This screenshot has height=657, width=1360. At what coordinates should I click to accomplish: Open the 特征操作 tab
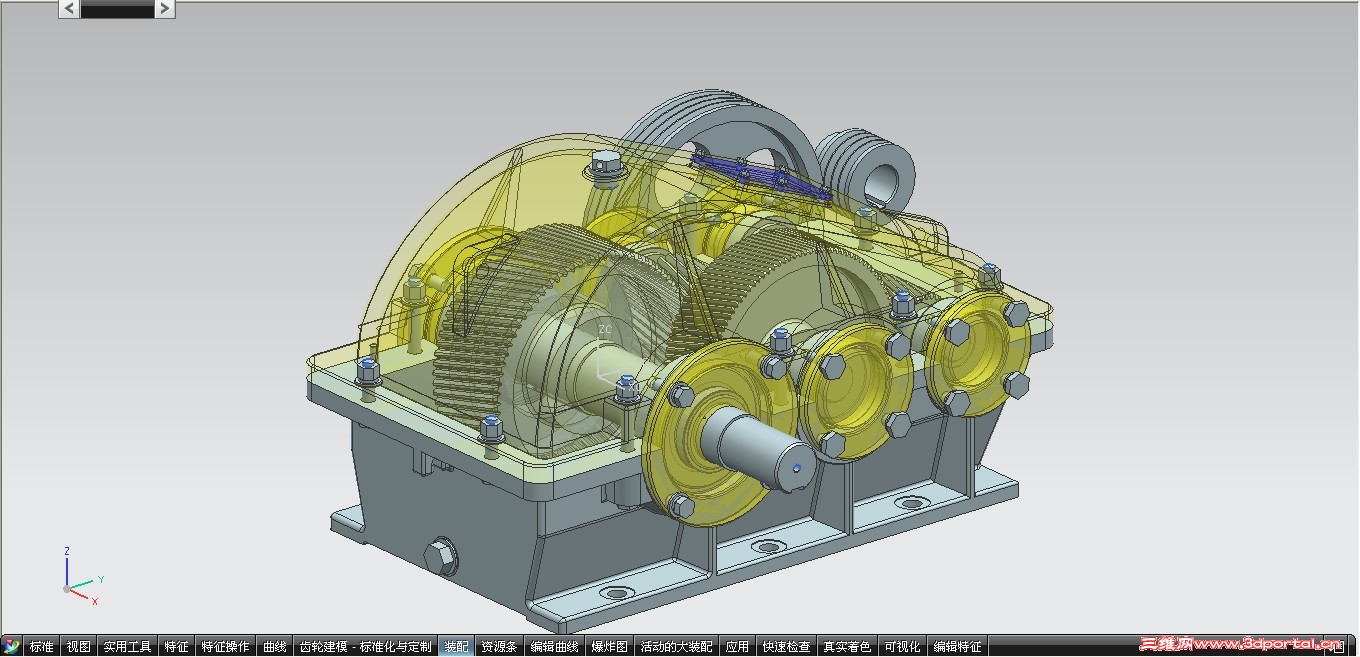pyautogui.click(x=226, y=647)
